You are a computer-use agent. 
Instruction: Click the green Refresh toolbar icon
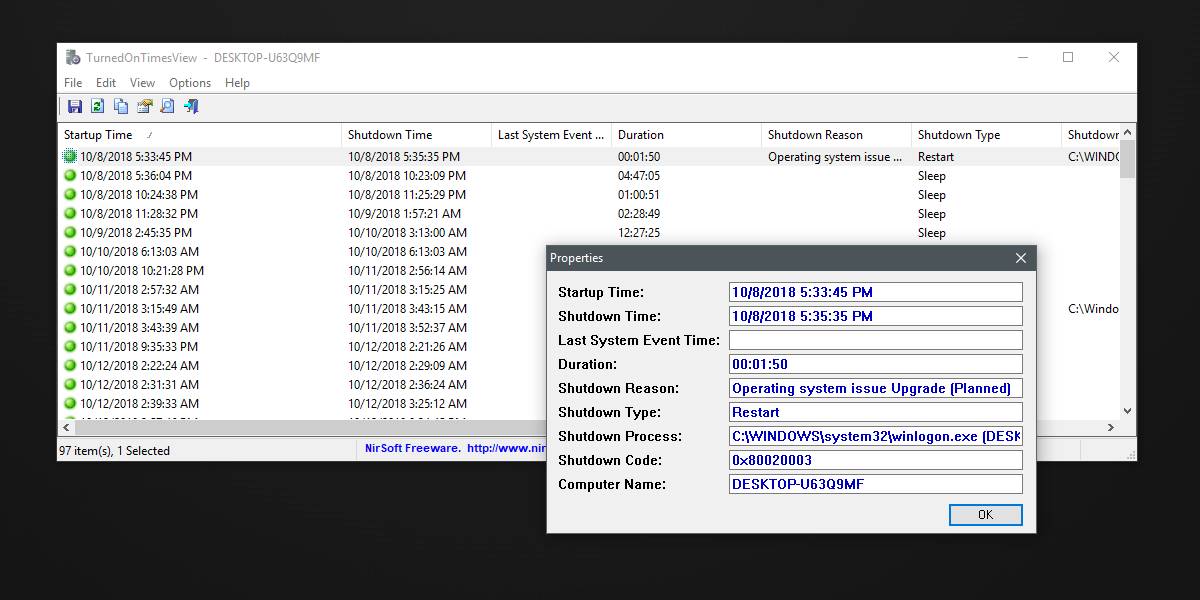(x=98, y=106)
